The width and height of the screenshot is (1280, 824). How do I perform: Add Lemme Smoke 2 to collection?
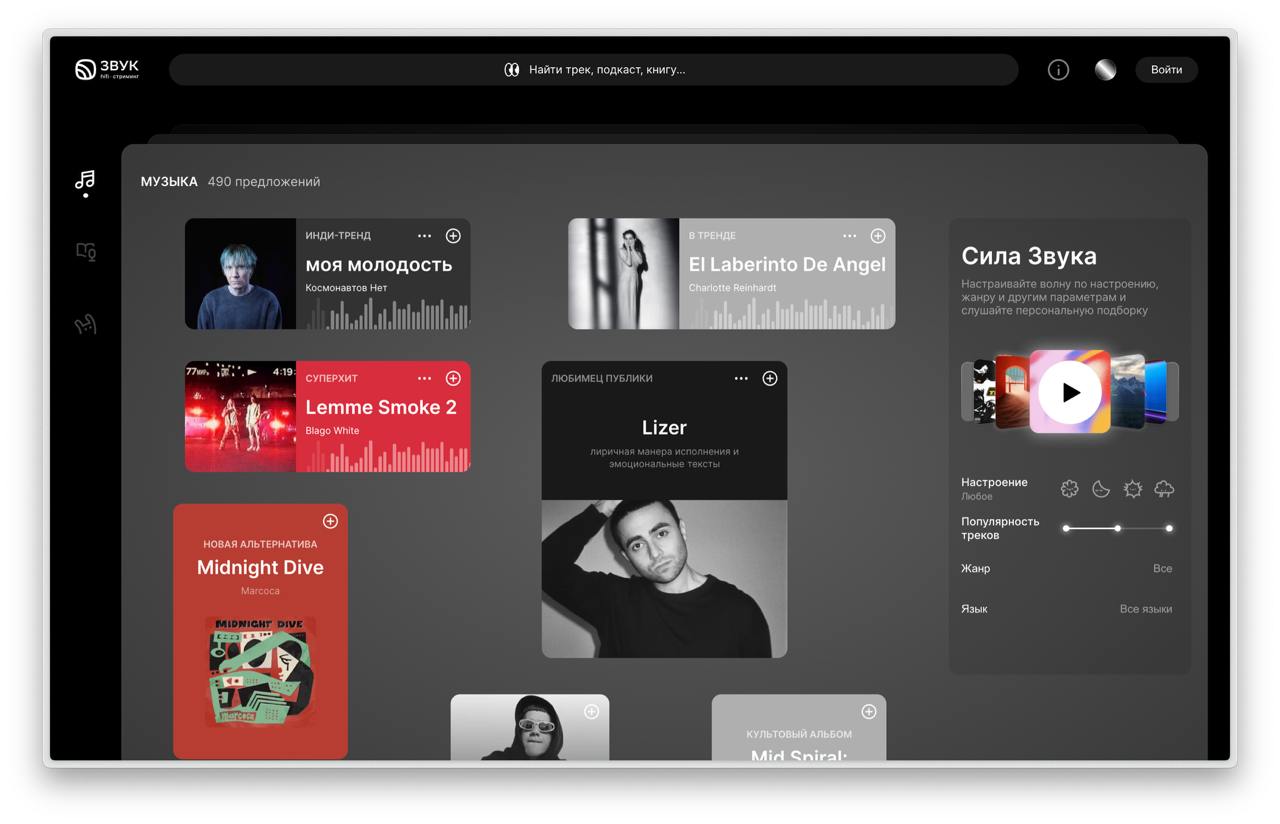pyautogui.click(x=453, y=379)
